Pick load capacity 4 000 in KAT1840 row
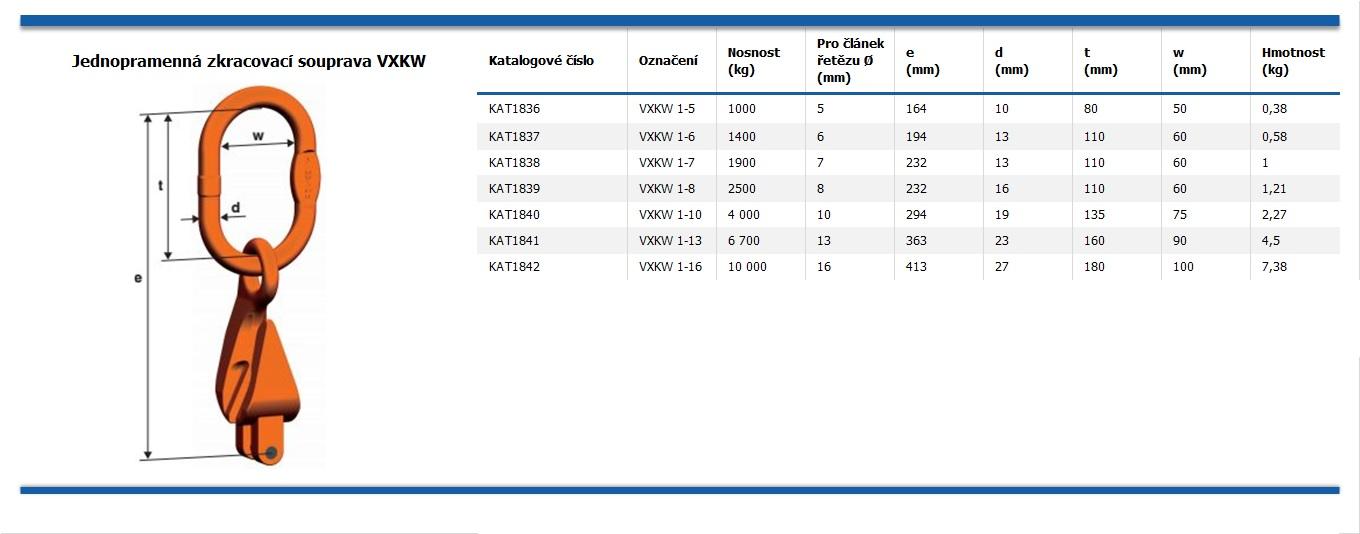 coord(744,214)
